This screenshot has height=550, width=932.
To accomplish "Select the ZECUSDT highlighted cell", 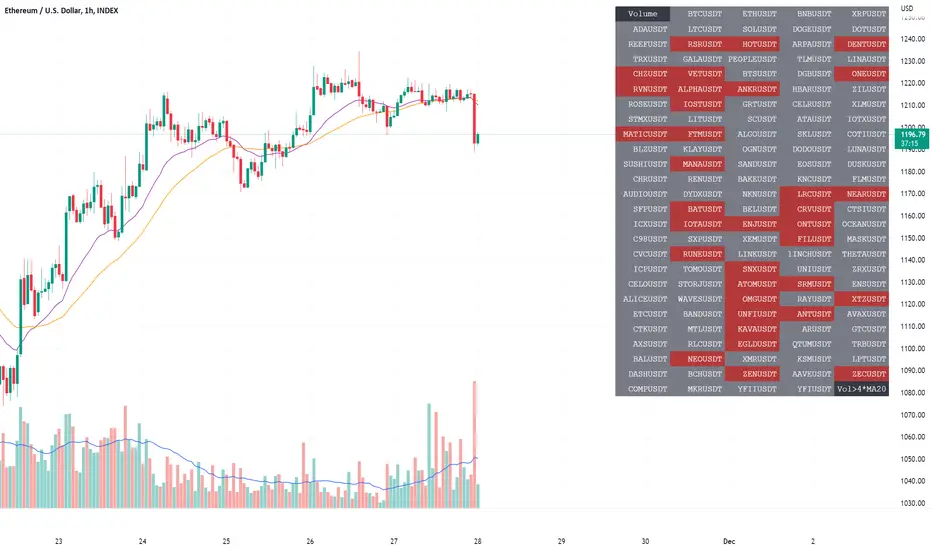I will [861, 374].
